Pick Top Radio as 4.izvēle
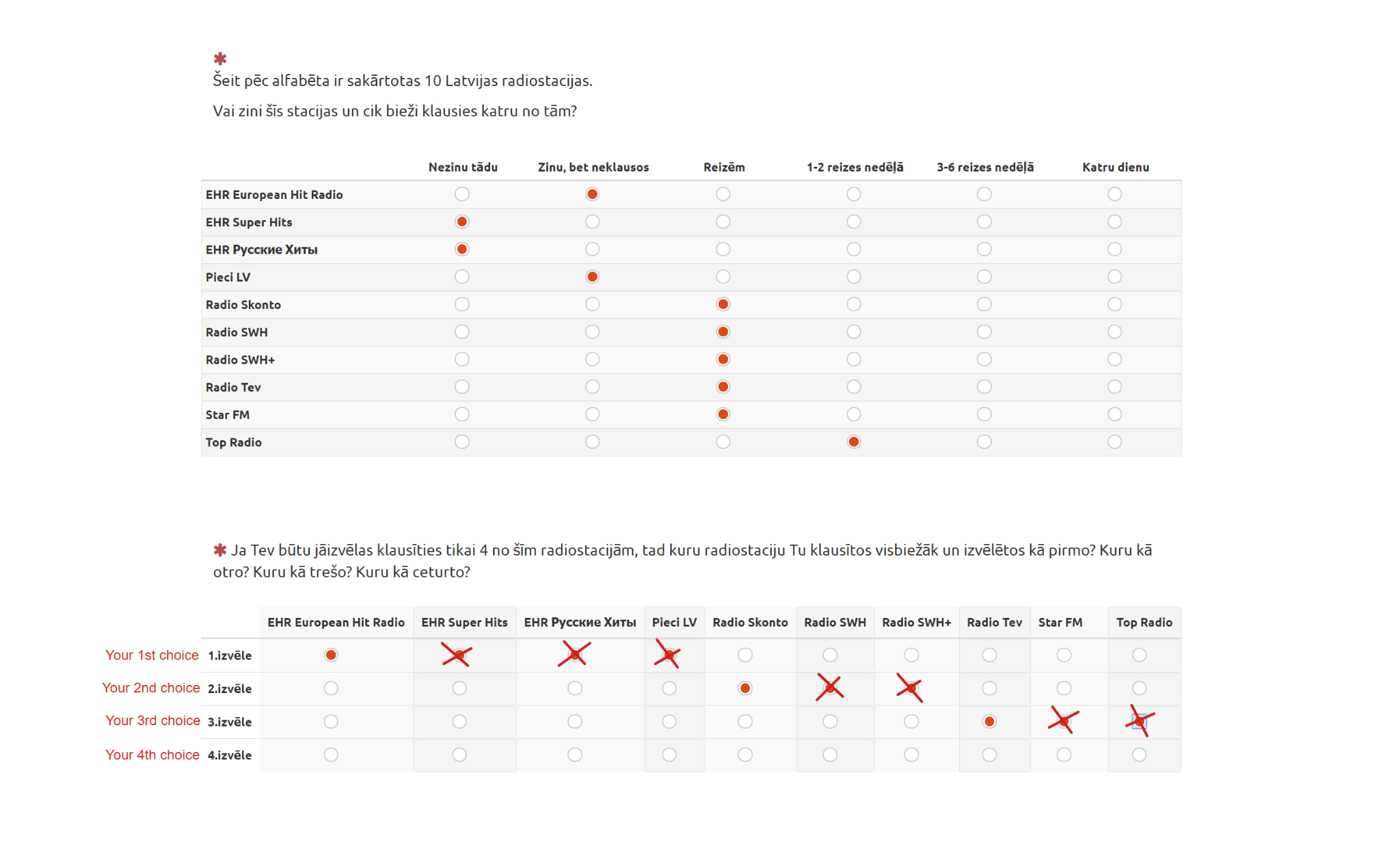The width and height of the screenshot is (1400, 851). (1139, 755)
